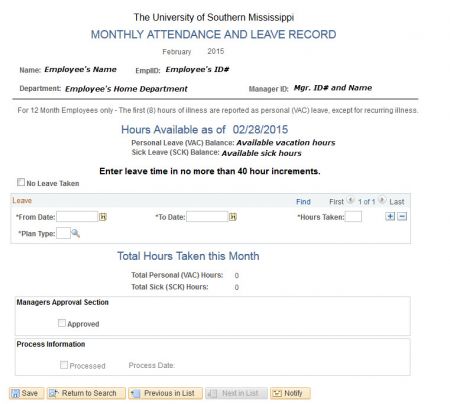Image resolution: width=450 pixels, height=404 pixels.
Task: Click the 'Employee's ID#' text
Action: tap(197, 70)
